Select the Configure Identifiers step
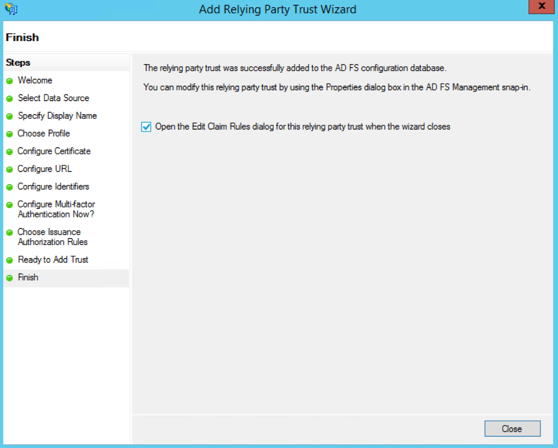The height and width of the screenshot is (448, 558). tap(53, 186)
